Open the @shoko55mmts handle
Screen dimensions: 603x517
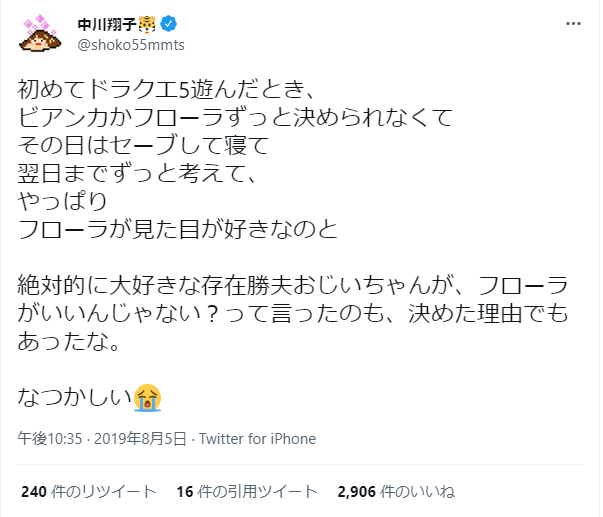click(131, 45)
